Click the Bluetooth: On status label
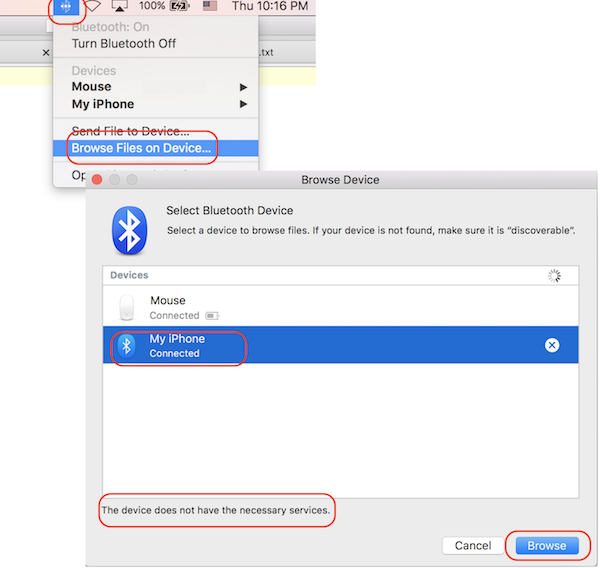The height and width of the screenshot is (568, 600). tap(110, 27)
